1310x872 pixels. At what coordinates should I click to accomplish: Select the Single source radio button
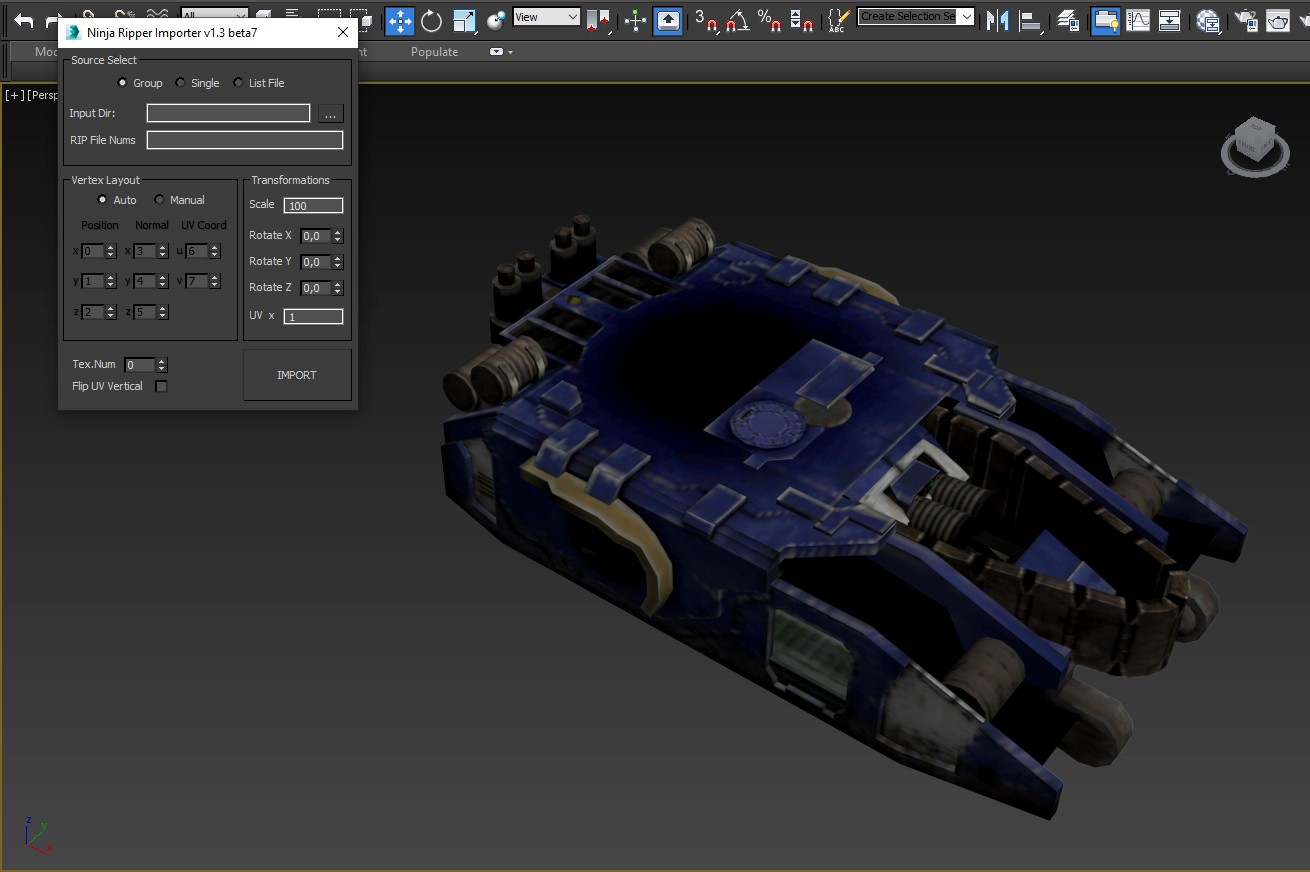coord(181,83)
